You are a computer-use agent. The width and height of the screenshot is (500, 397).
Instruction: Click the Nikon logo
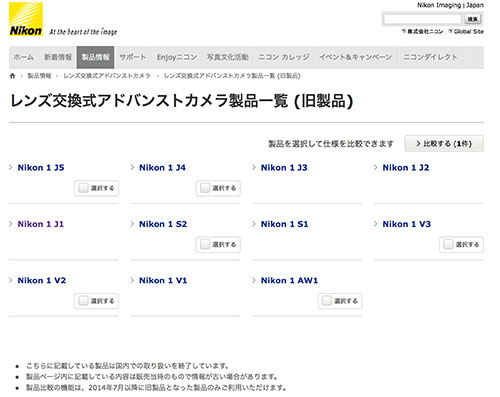(26, 19)
